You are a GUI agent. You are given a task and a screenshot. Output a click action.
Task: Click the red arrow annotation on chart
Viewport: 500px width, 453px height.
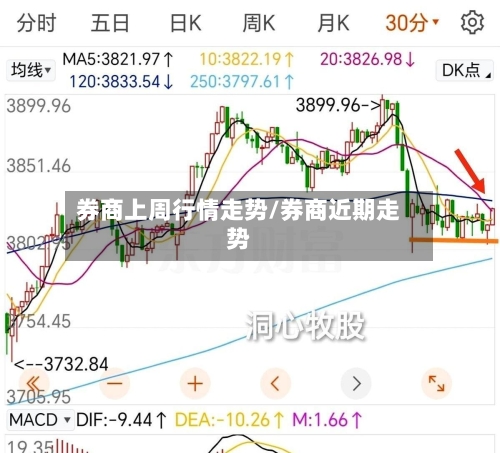point(470,170)
